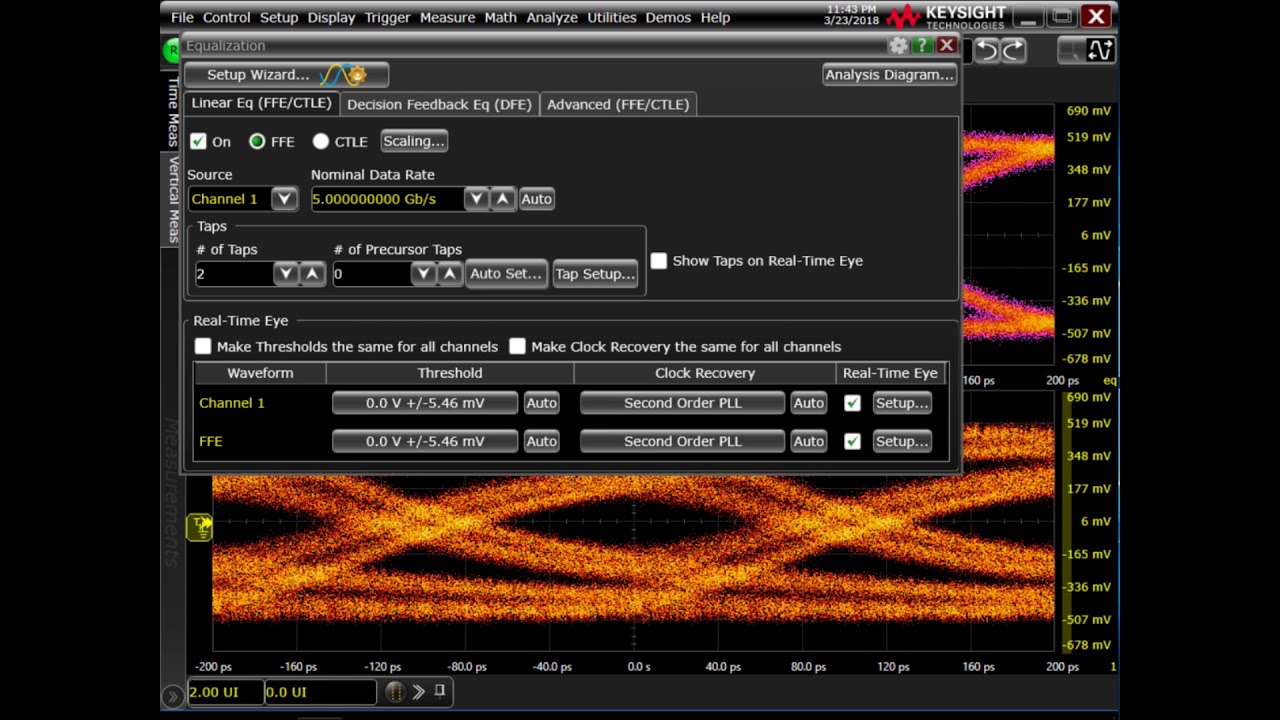Switch to Advanced (FFE/CTLE) tab

click(618, 104)
